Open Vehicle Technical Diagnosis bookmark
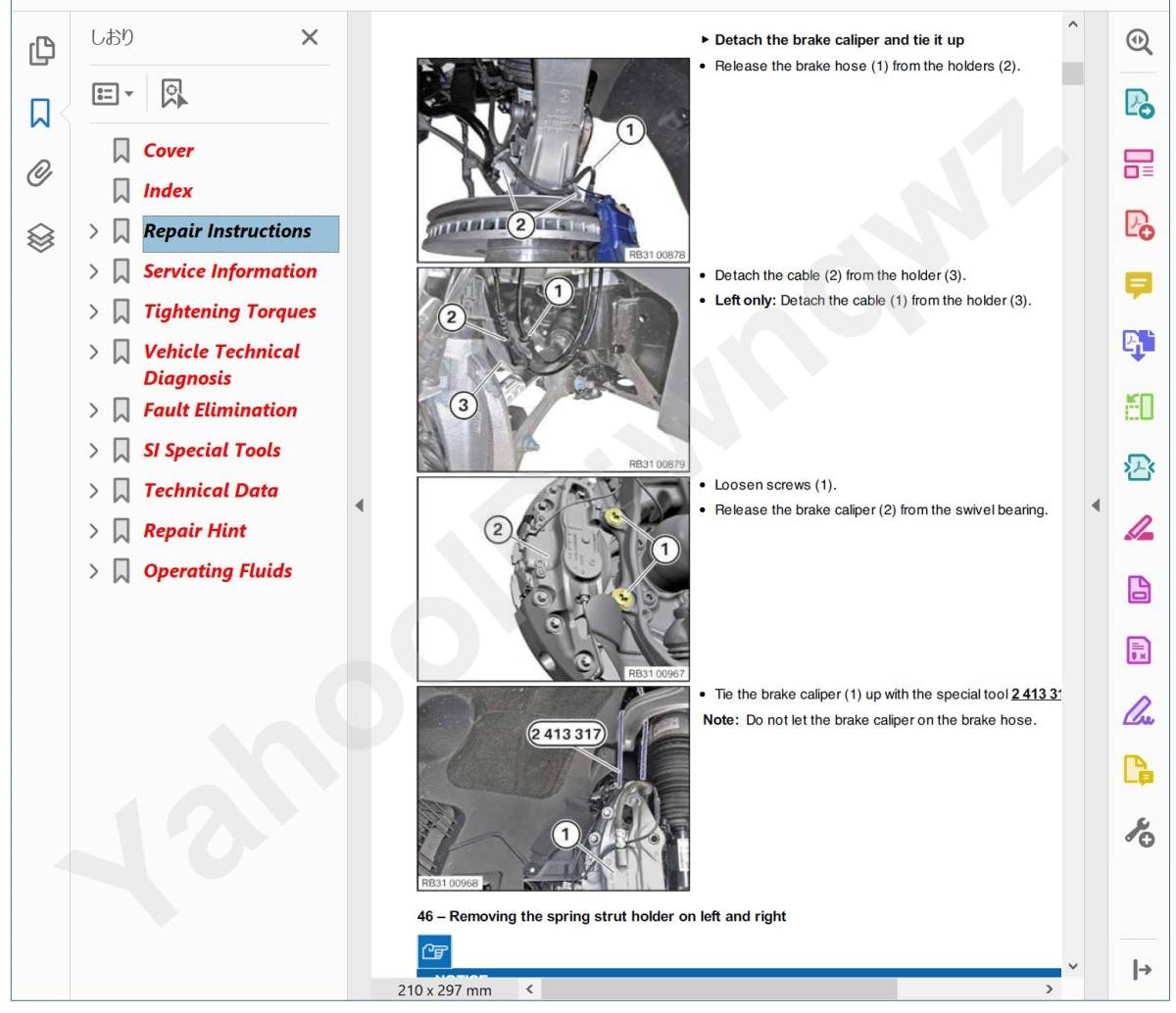Screen dimensions: 1176x1013 click(221, 364)
